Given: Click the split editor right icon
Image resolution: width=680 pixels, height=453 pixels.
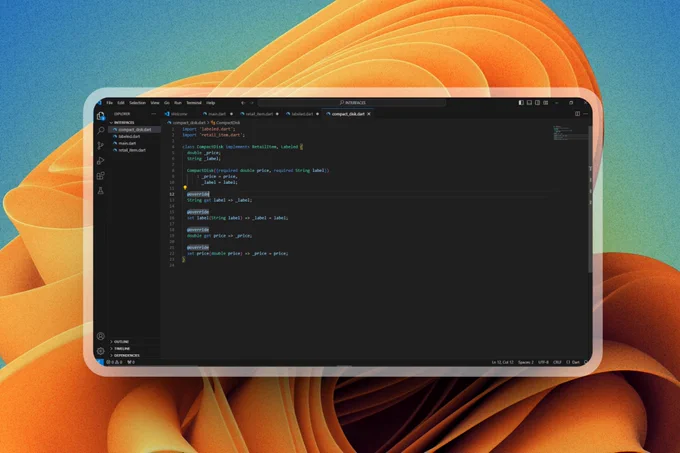Looking at the screenshot, I should tap(577, 114).
